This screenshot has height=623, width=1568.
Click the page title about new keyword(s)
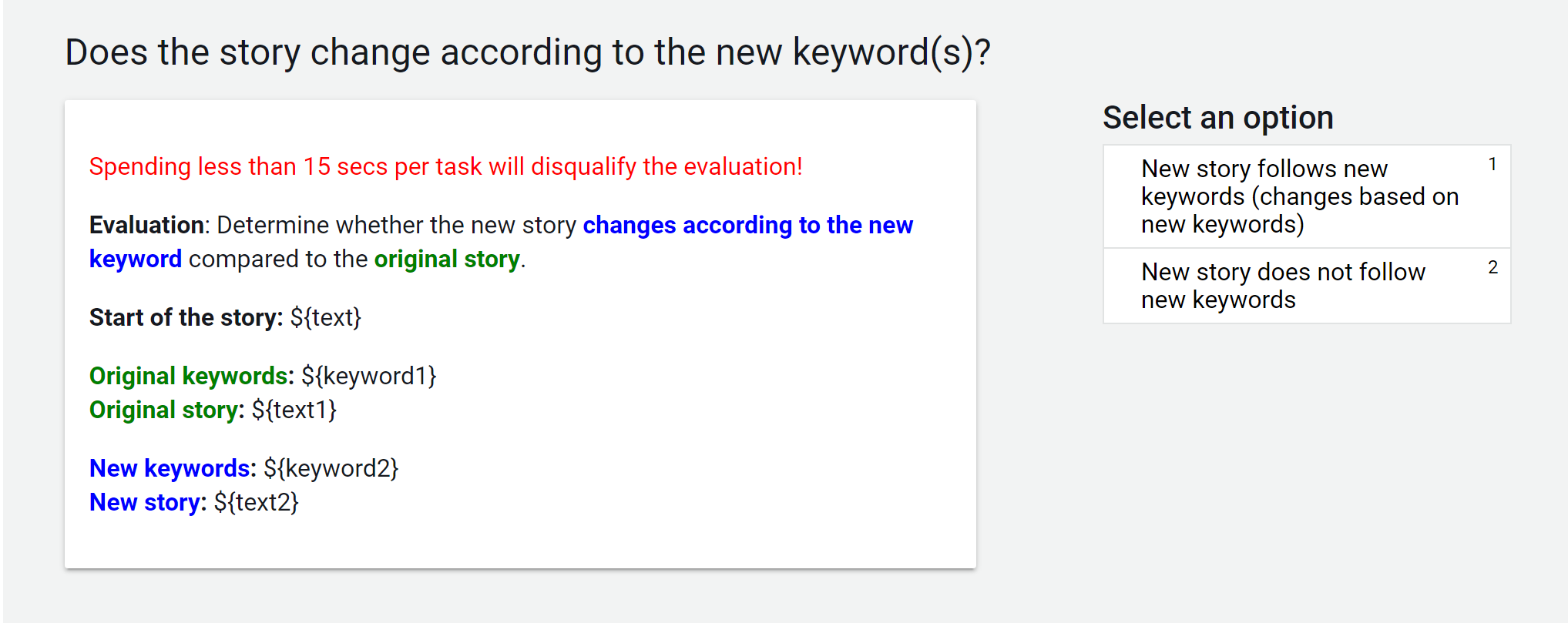point(527,52)
